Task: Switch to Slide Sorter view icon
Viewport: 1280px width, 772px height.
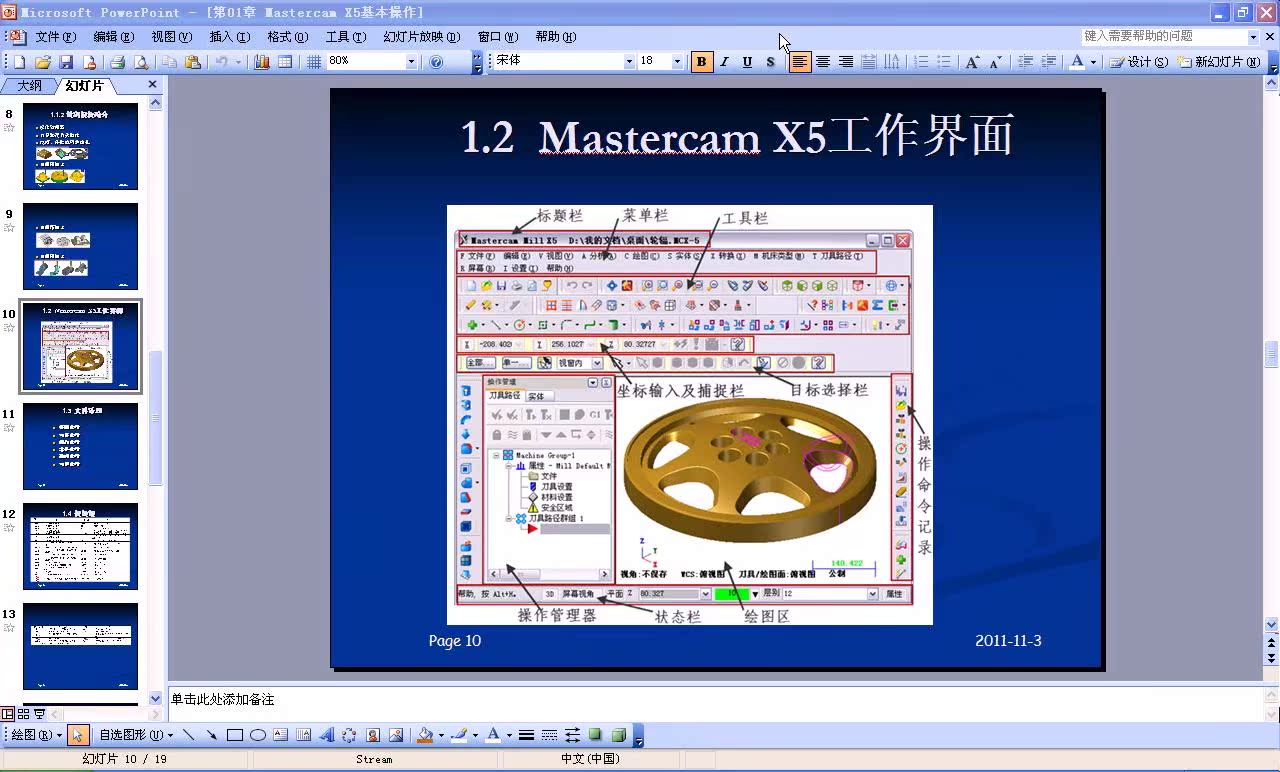Action: pos(23,714)
